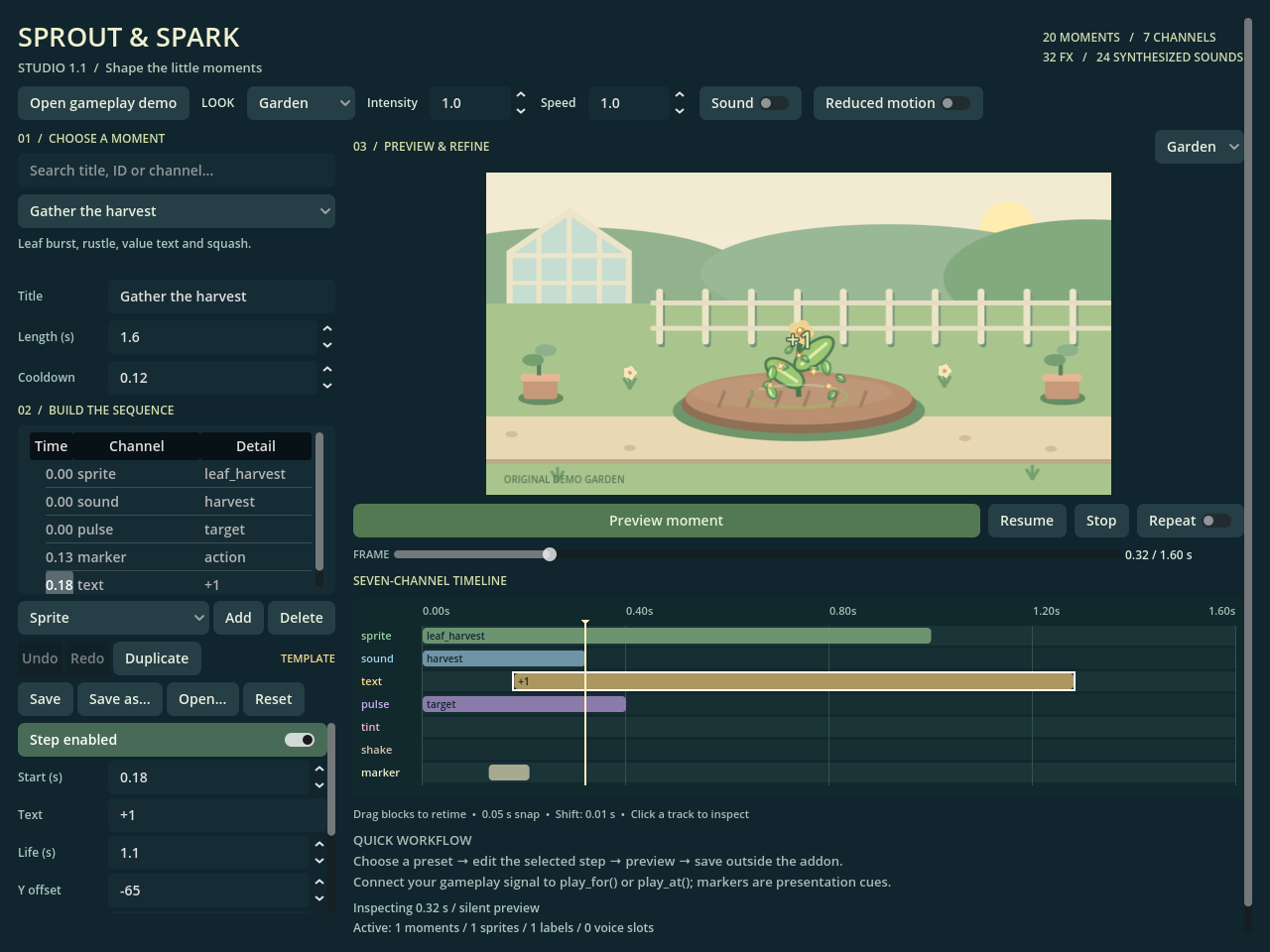
Task: Select the target block on pulse track
Action: click(524, 704)
